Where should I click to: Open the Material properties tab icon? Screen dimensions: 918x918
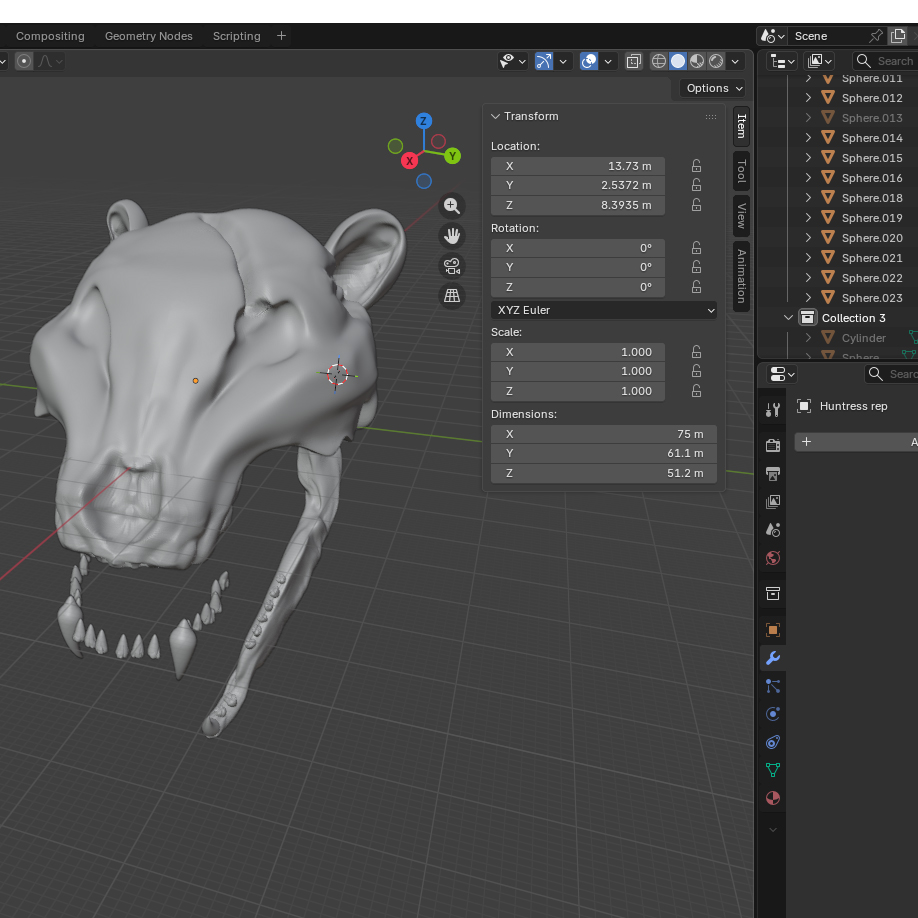tap(772, 798)
